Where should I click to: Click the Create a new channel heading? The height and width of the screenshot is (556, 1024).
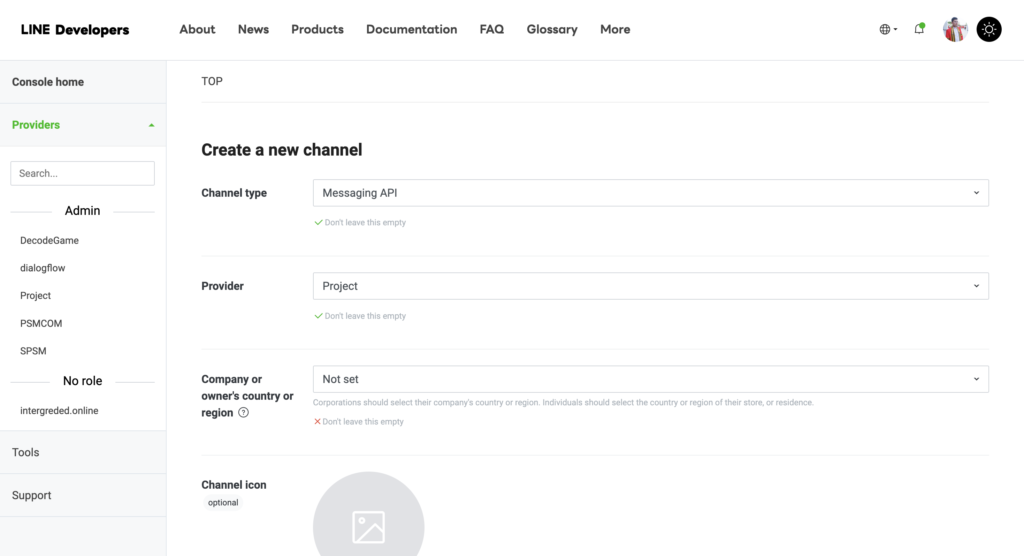coord(281,150)
